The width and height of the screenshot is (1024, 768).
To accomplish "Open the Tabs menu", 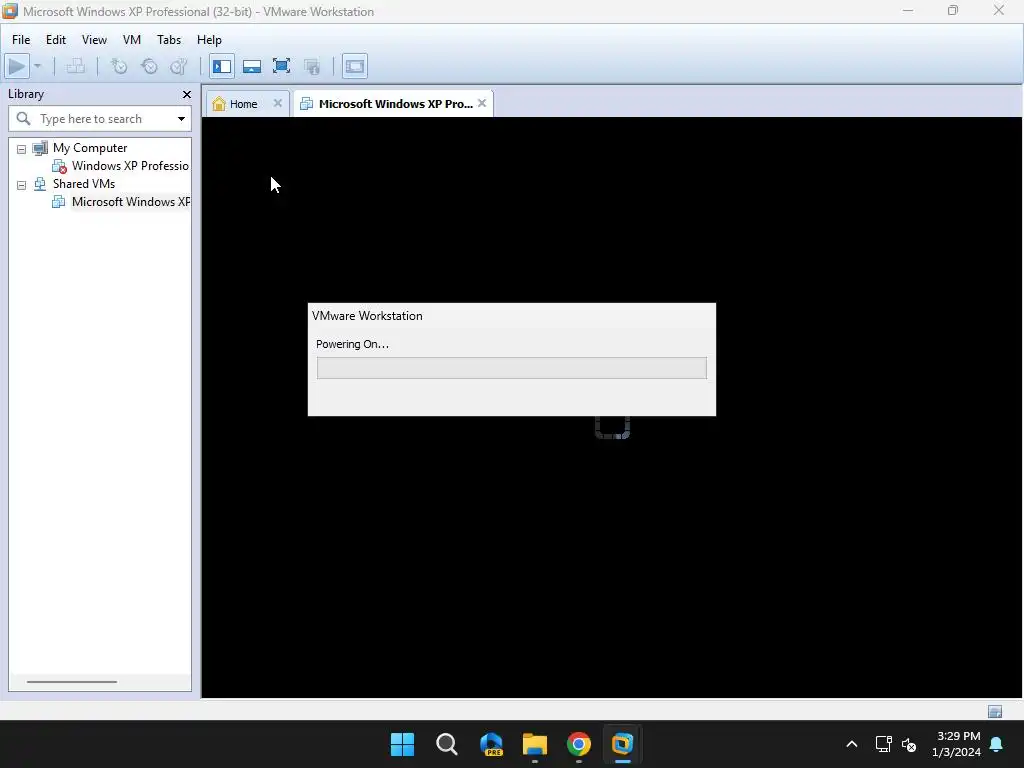I will [x=168, y=40].
